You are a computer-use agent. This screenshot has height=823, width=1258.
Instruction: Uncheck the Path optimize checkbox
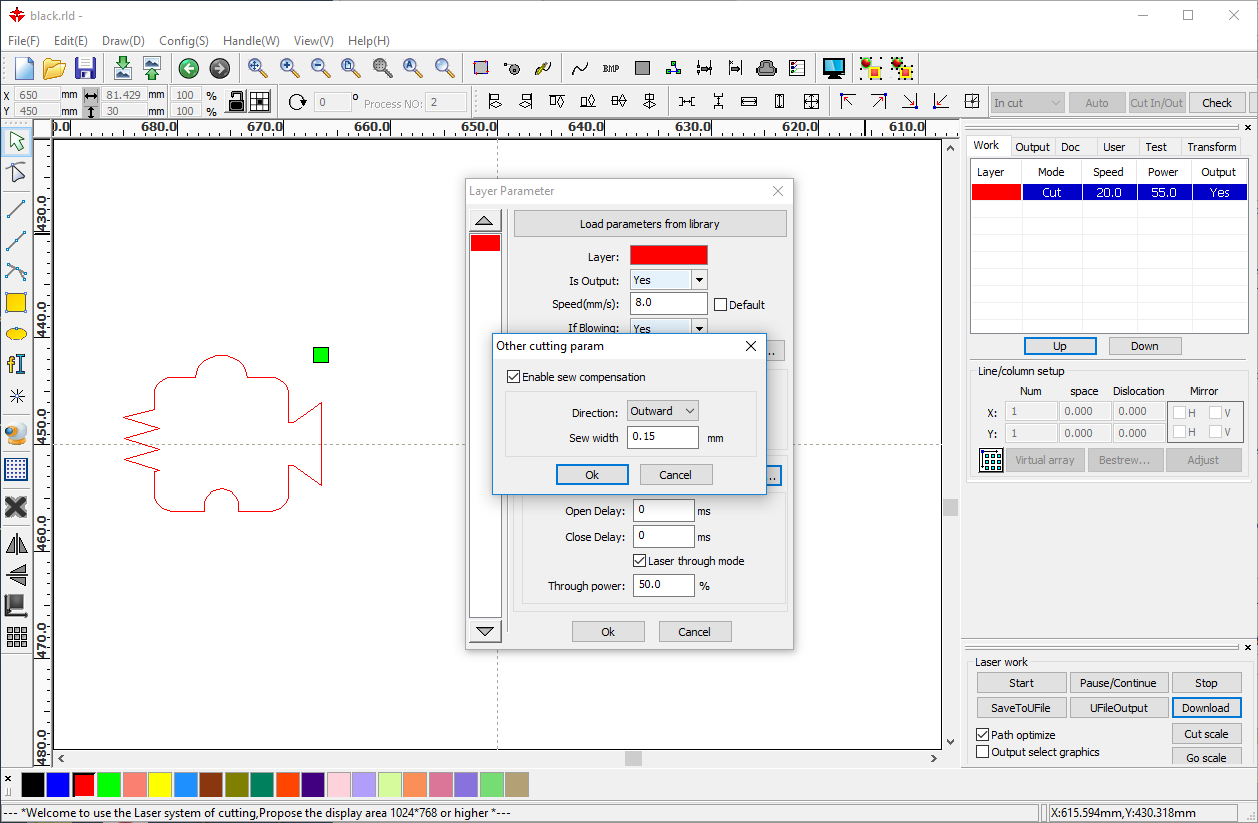982,735
